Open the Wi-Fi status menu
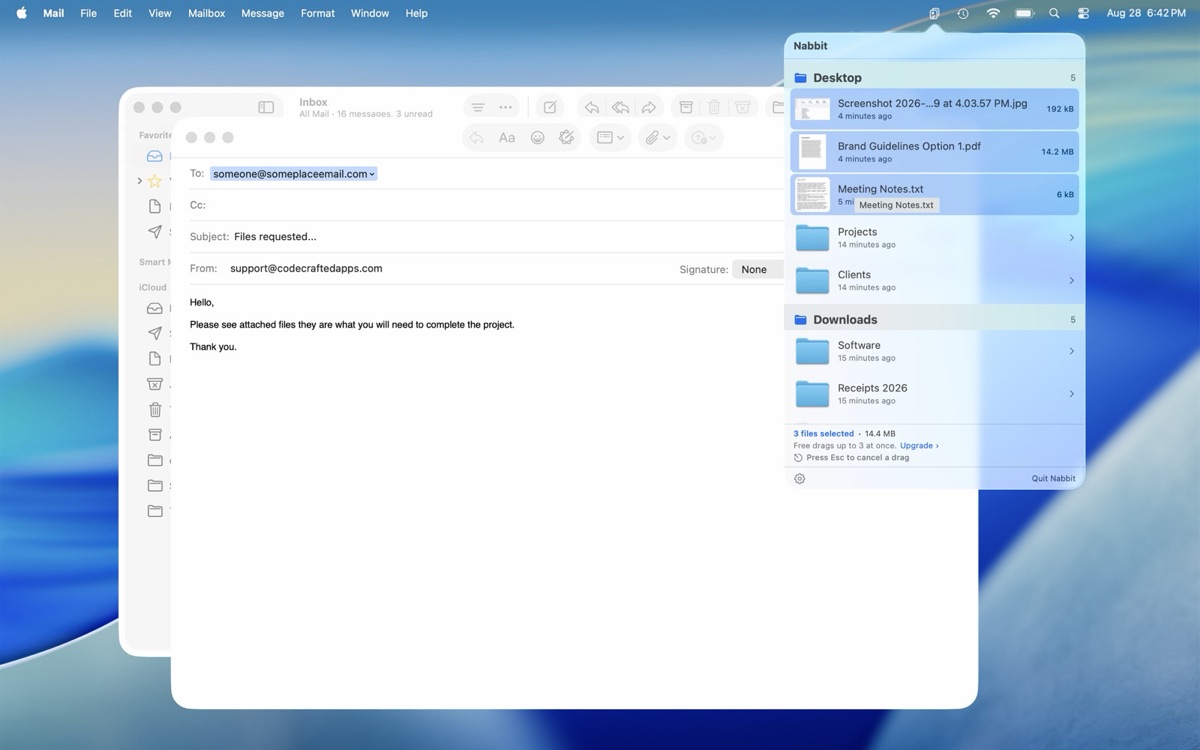The image size is (1200, 750). point(993,14)
